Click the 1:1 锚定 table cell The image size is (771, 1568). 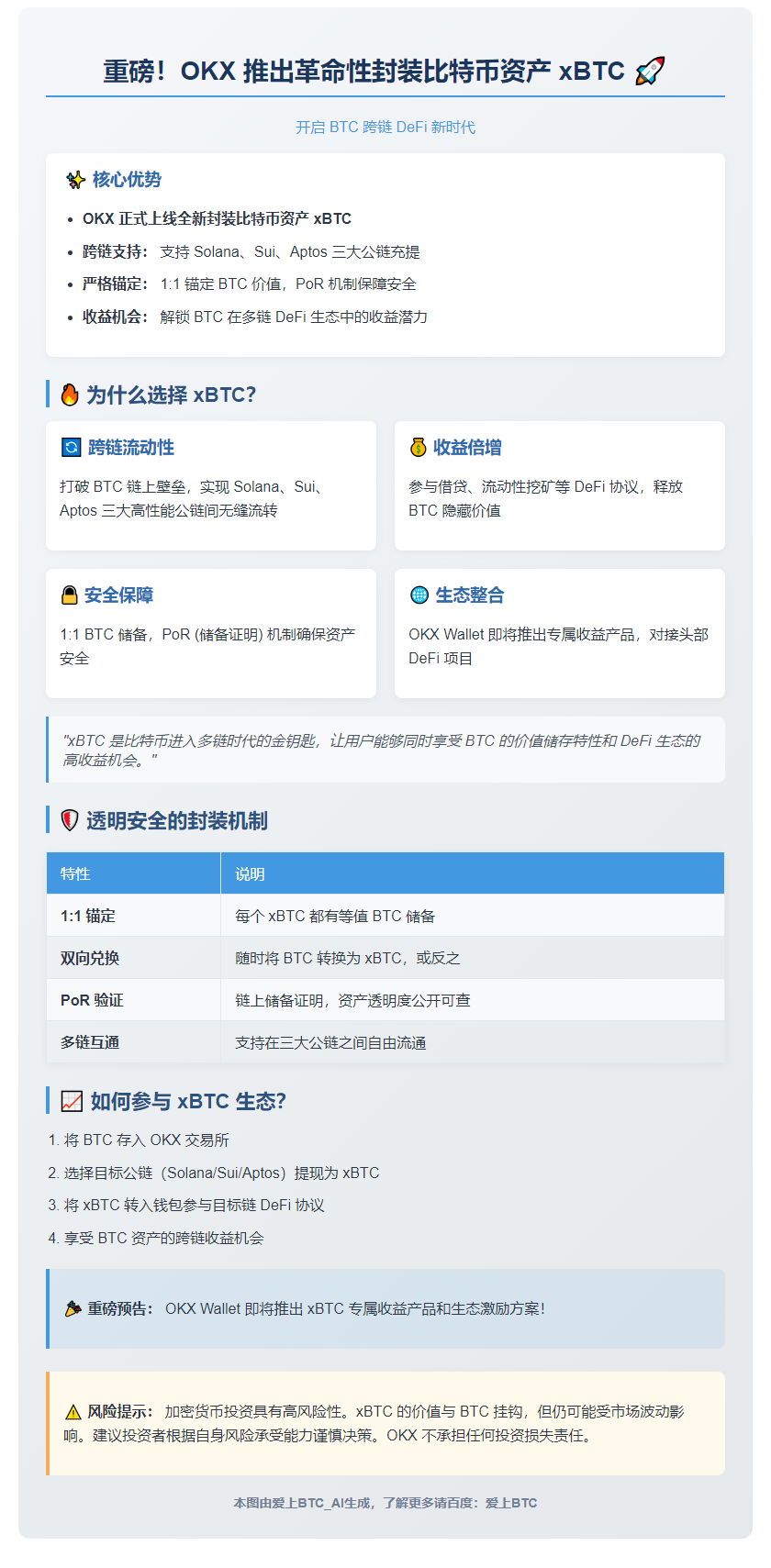click(x=134, y=916)
